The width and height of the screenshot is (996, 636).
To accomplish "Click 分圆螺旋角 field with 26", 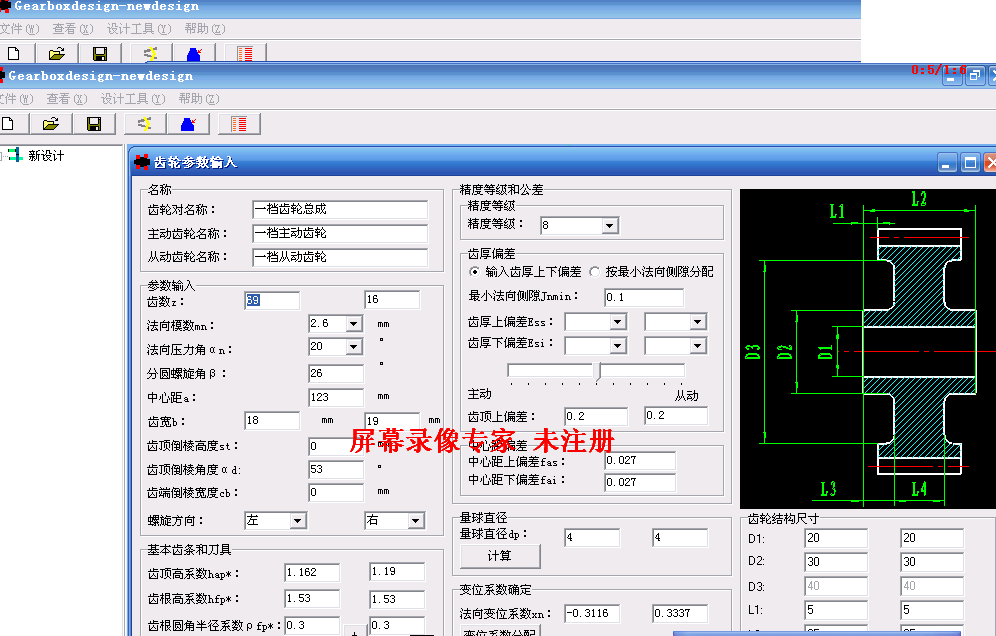I will (x=336, y=374).
